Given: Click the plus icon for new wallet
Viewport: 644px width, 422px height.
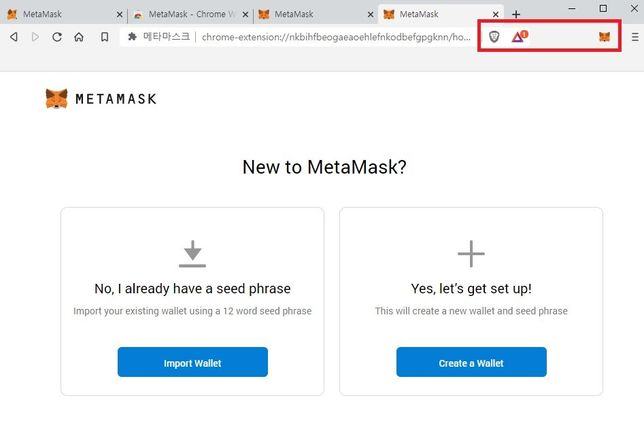Looking at the screenshot, I should click(471, 254).
